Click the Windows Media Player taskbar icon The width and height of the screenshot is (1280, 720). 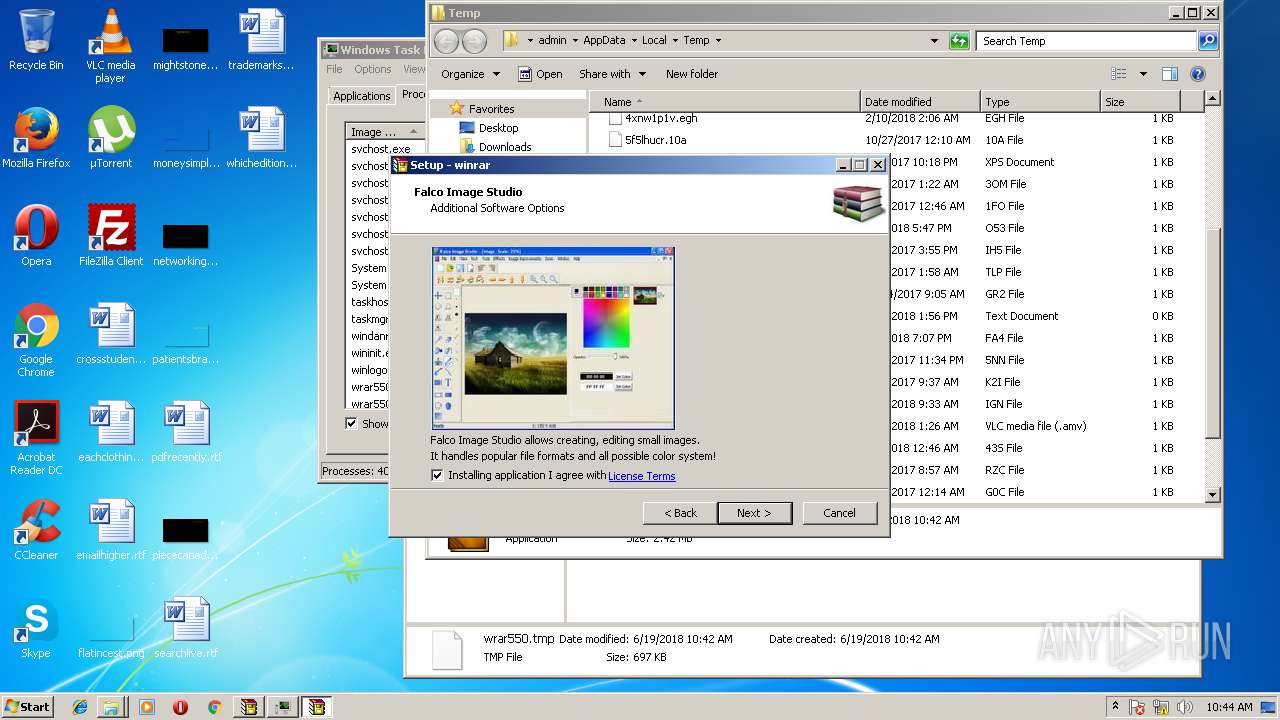147,707
